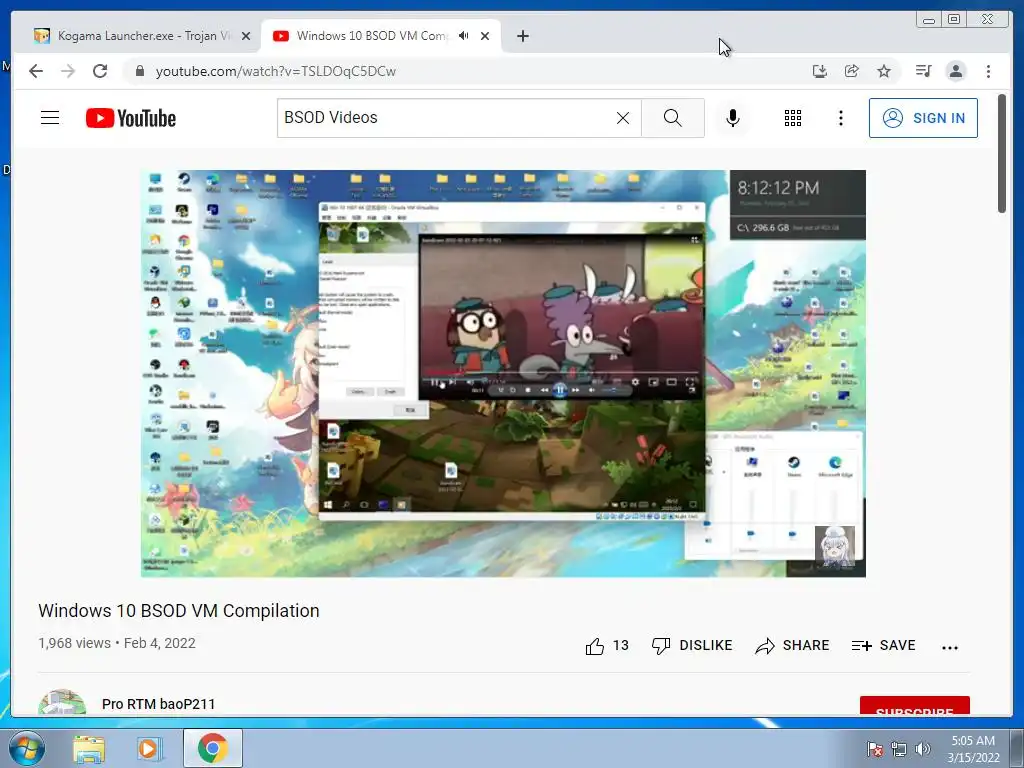Search with your voice microphone
This screenshot has width=1024, height=768.
[733, 118]
